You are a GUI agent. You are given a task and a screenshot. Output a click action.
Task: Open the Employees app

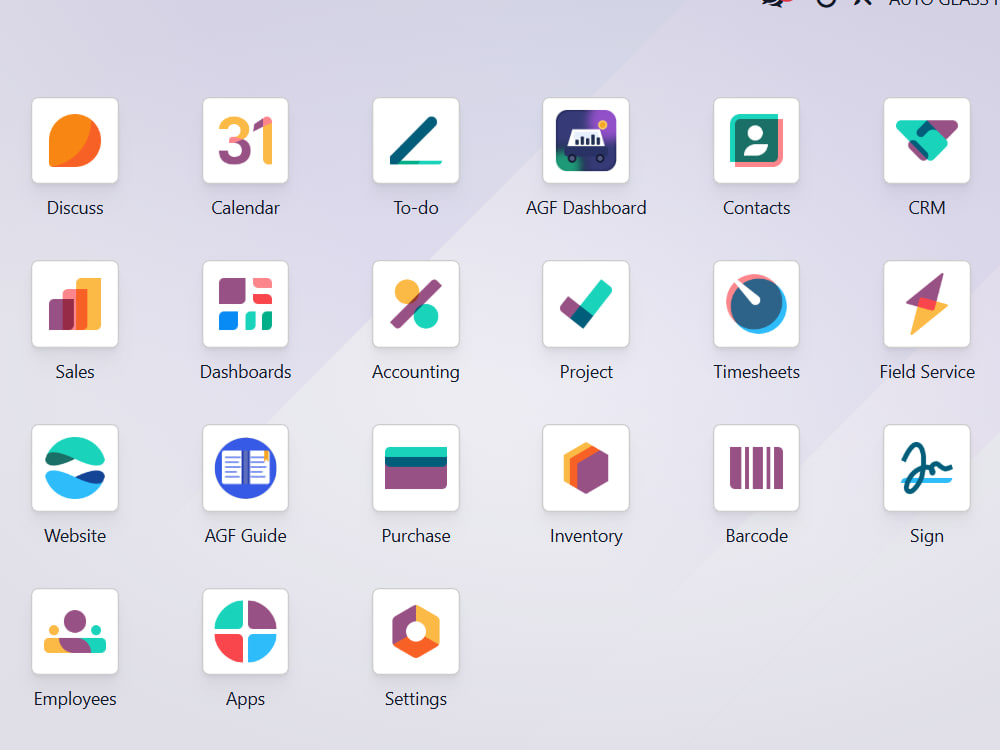(x=75, y=631)
